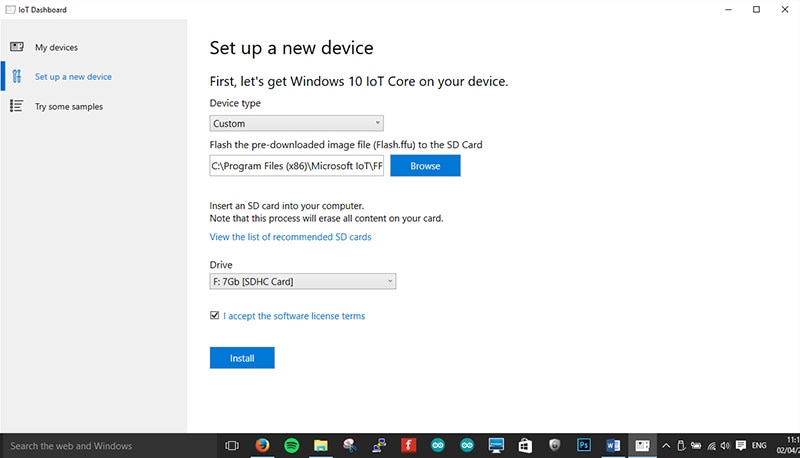Open the recommended SD cards list link
Image resolution: width=800 pixels, height=458 pixels.
(290, 237)
